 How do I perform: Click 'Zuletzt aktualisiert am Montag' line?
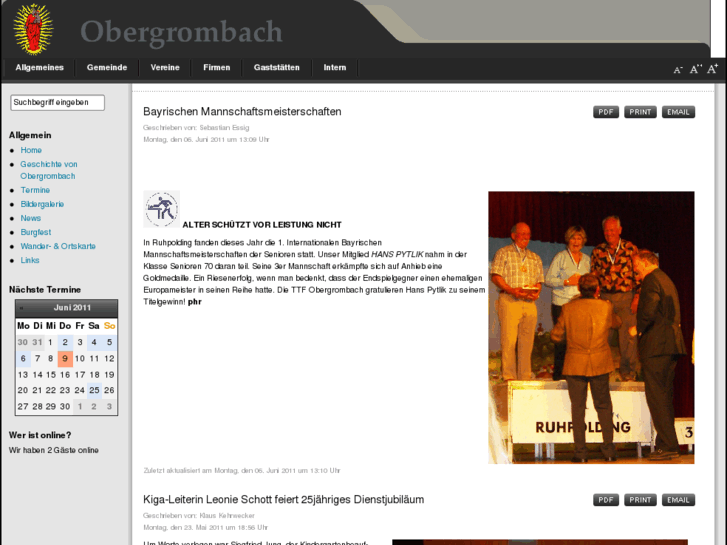point(242,471)
